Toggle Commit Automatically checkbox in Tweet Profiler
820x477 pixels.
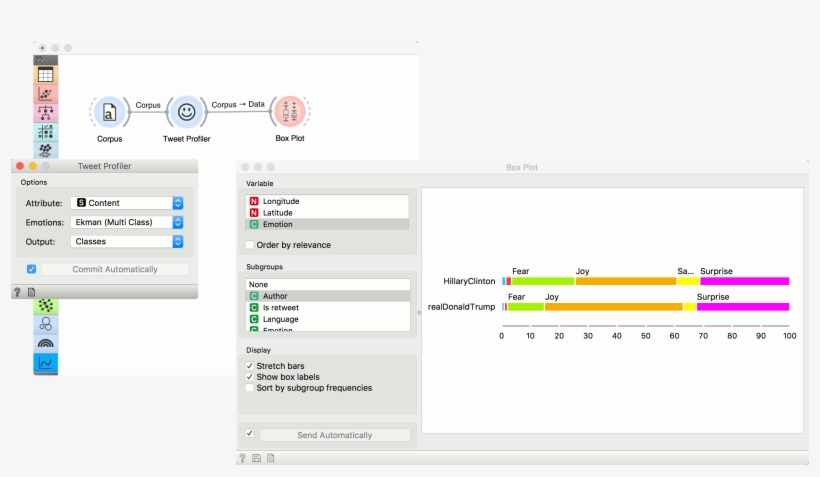click(x=31, y=269)
